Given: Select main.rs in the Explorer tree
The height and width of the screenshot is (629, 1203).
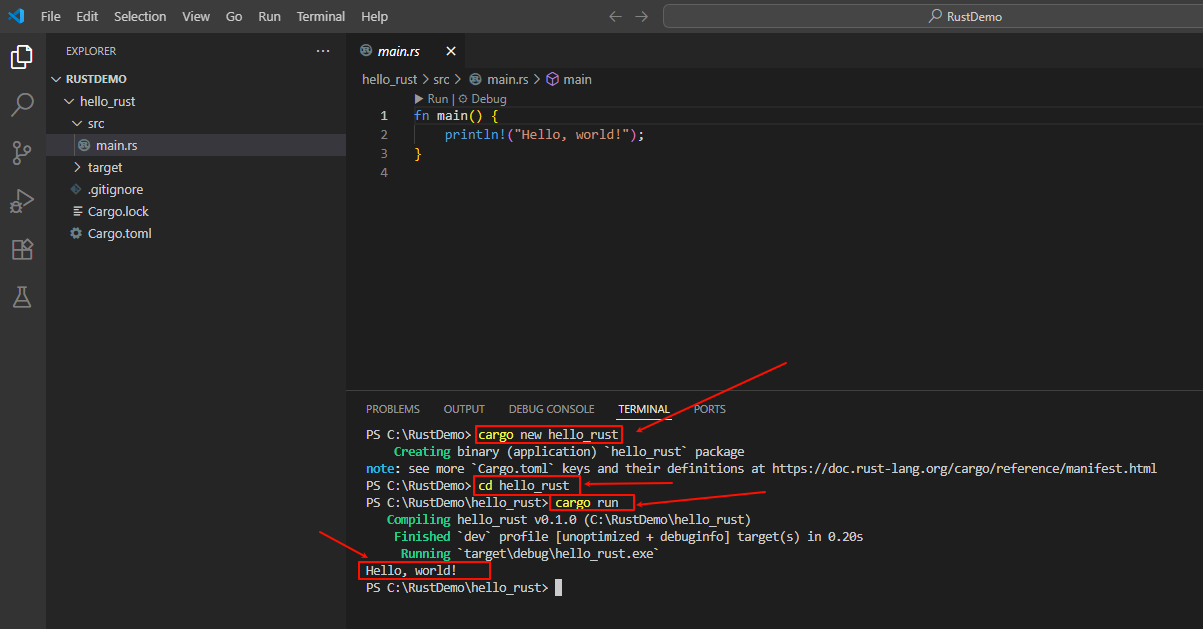Looking at the screenshot, I should point(196,145).
